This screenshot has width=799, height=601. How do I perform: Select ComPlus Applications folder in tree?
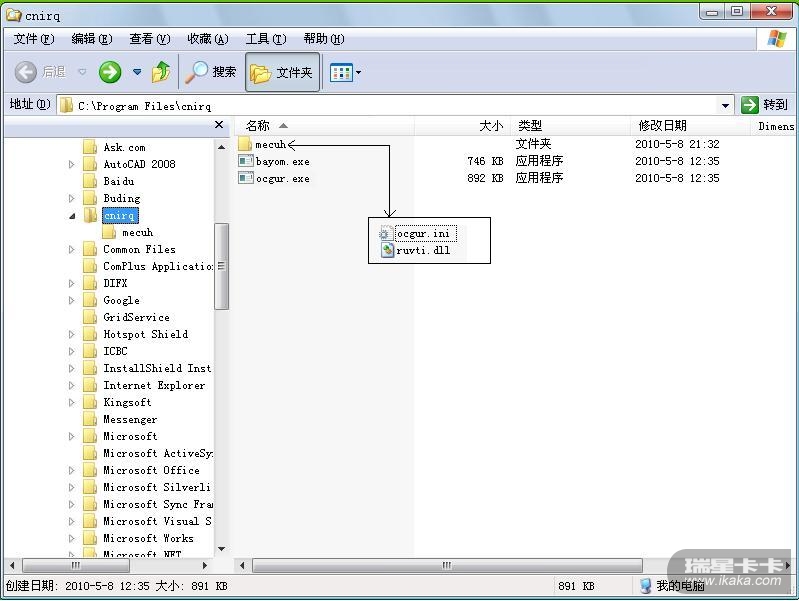(x=158, y=266)
